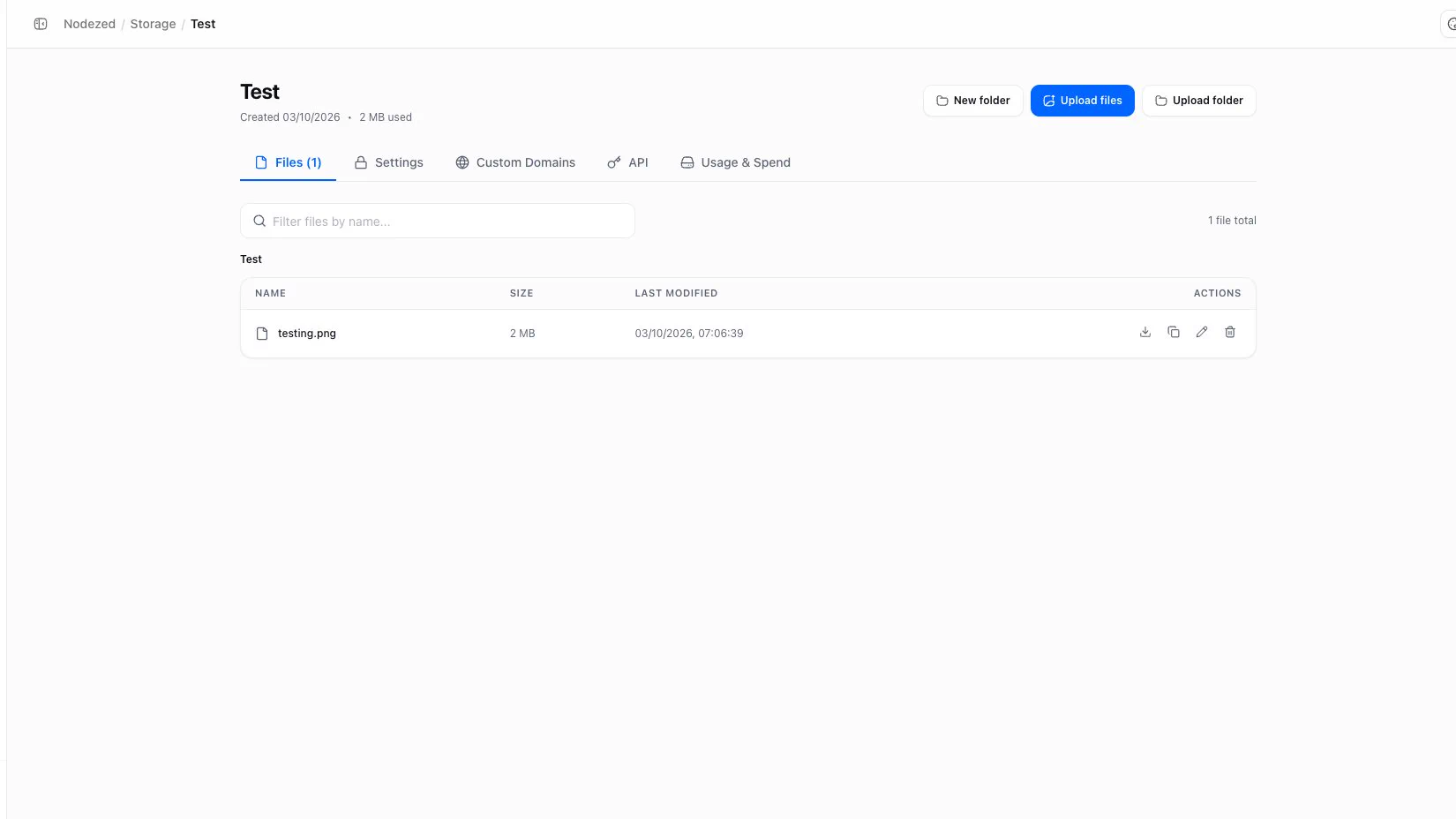Click the 2 MB size cell
The height and width of the screenshot is (819, 1456).
click(522, 334)
